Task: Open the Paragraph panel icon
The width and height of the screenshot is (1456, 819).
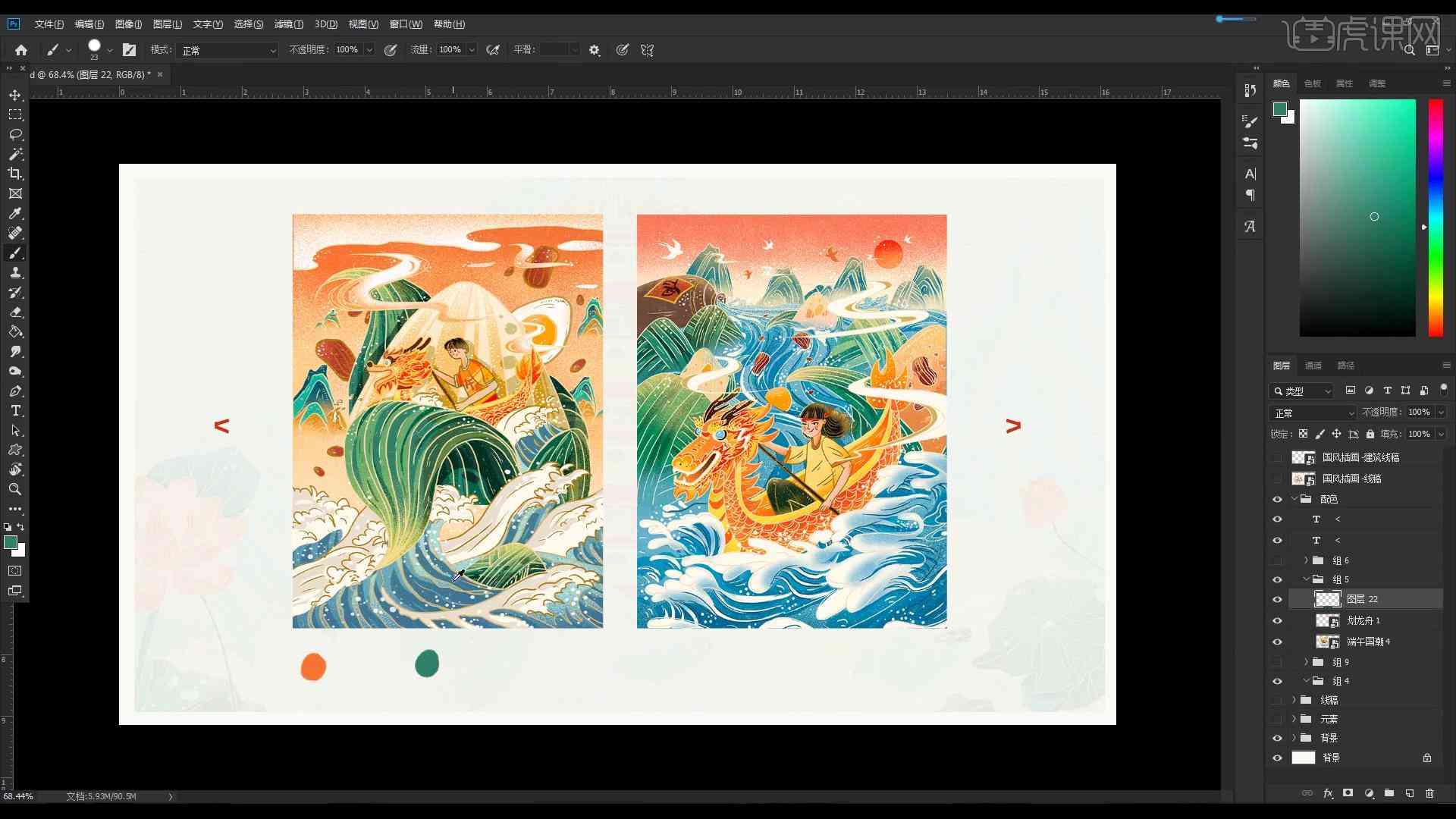Action: pyautogui.click(x=1250, y=196)
